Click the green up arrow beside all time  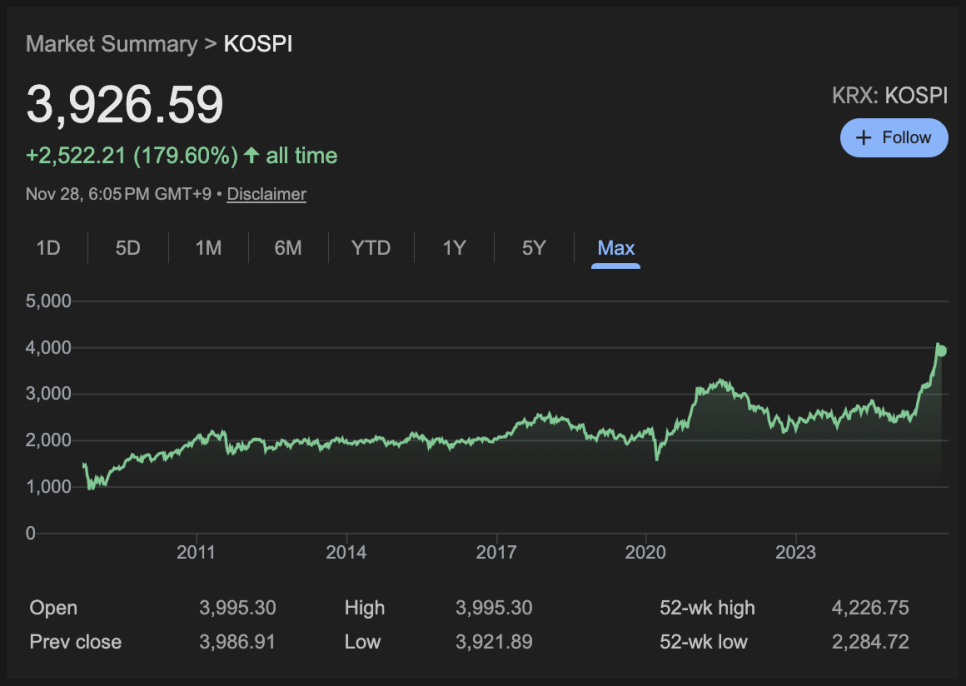252,156
